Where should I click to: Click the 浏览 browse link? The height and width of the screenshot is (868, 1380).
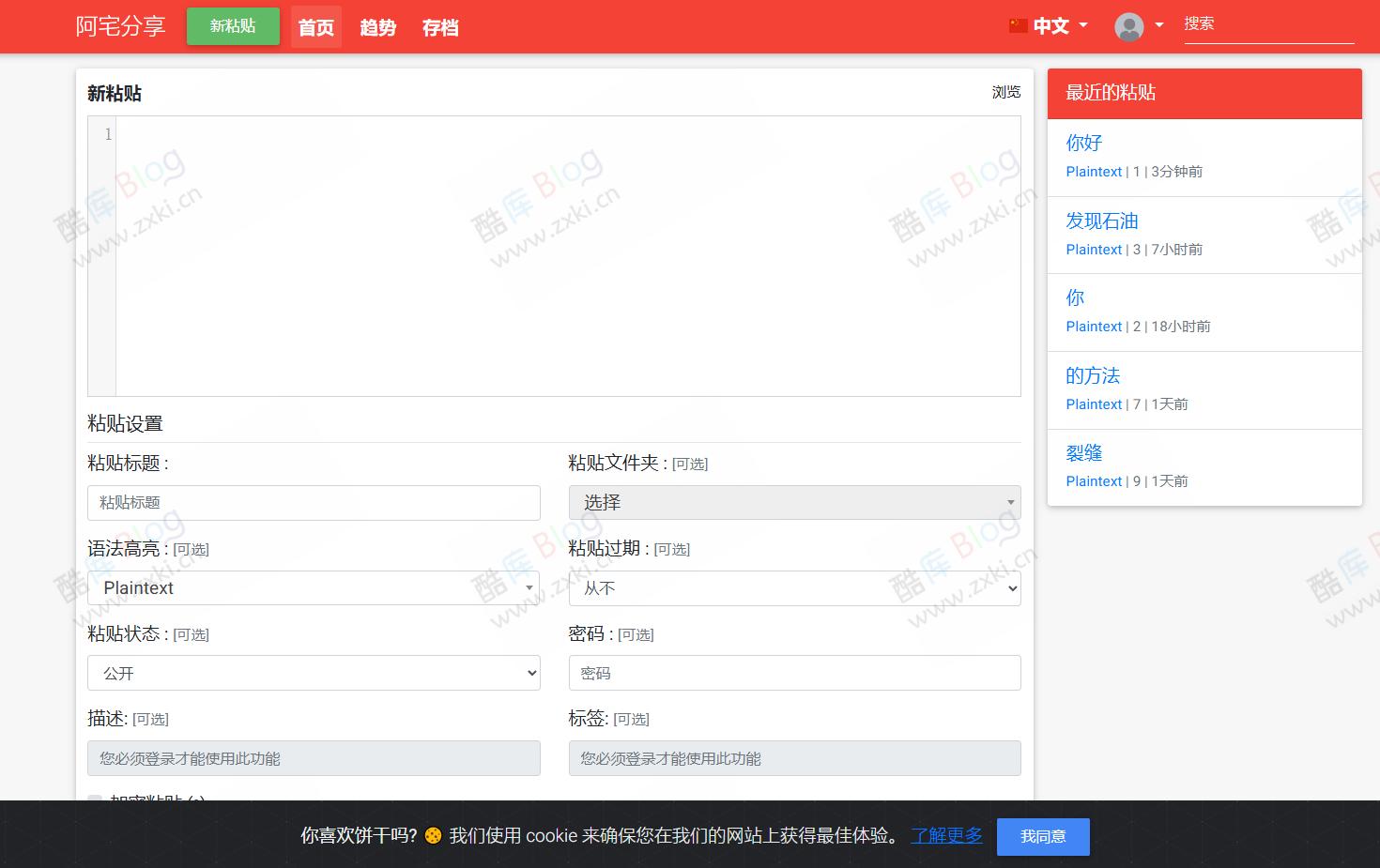[1005, 92]
